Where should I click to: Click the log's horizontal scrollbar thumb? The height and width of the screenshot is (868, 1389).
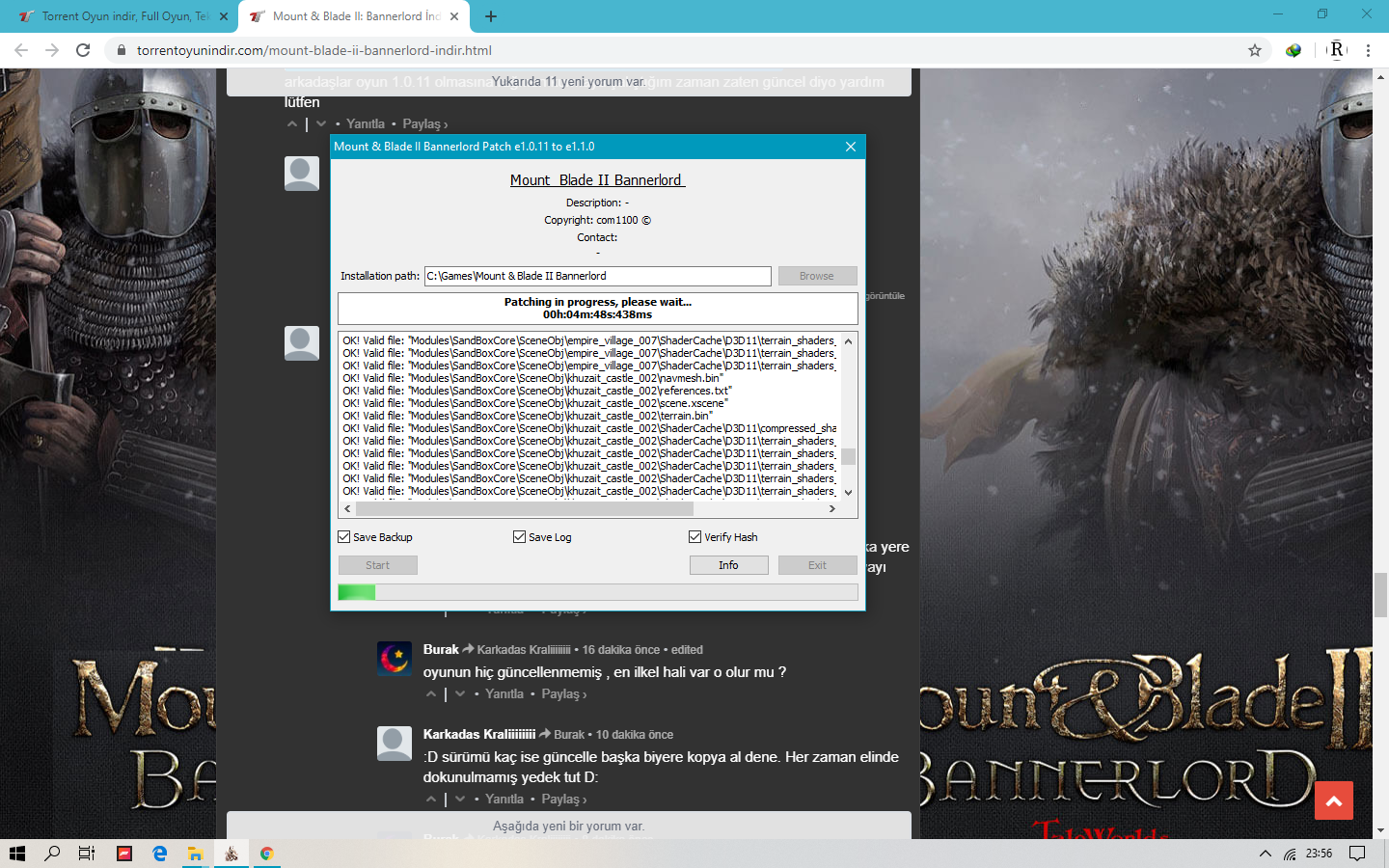(525, 508)
